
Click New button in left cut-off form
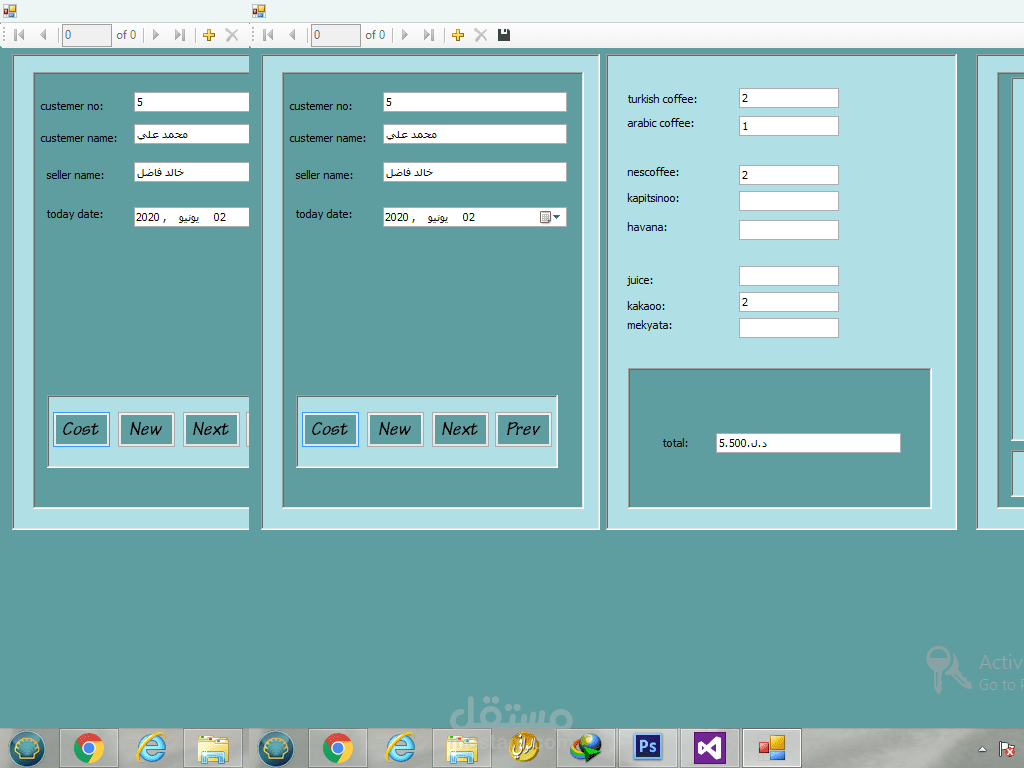click(146, 430)
